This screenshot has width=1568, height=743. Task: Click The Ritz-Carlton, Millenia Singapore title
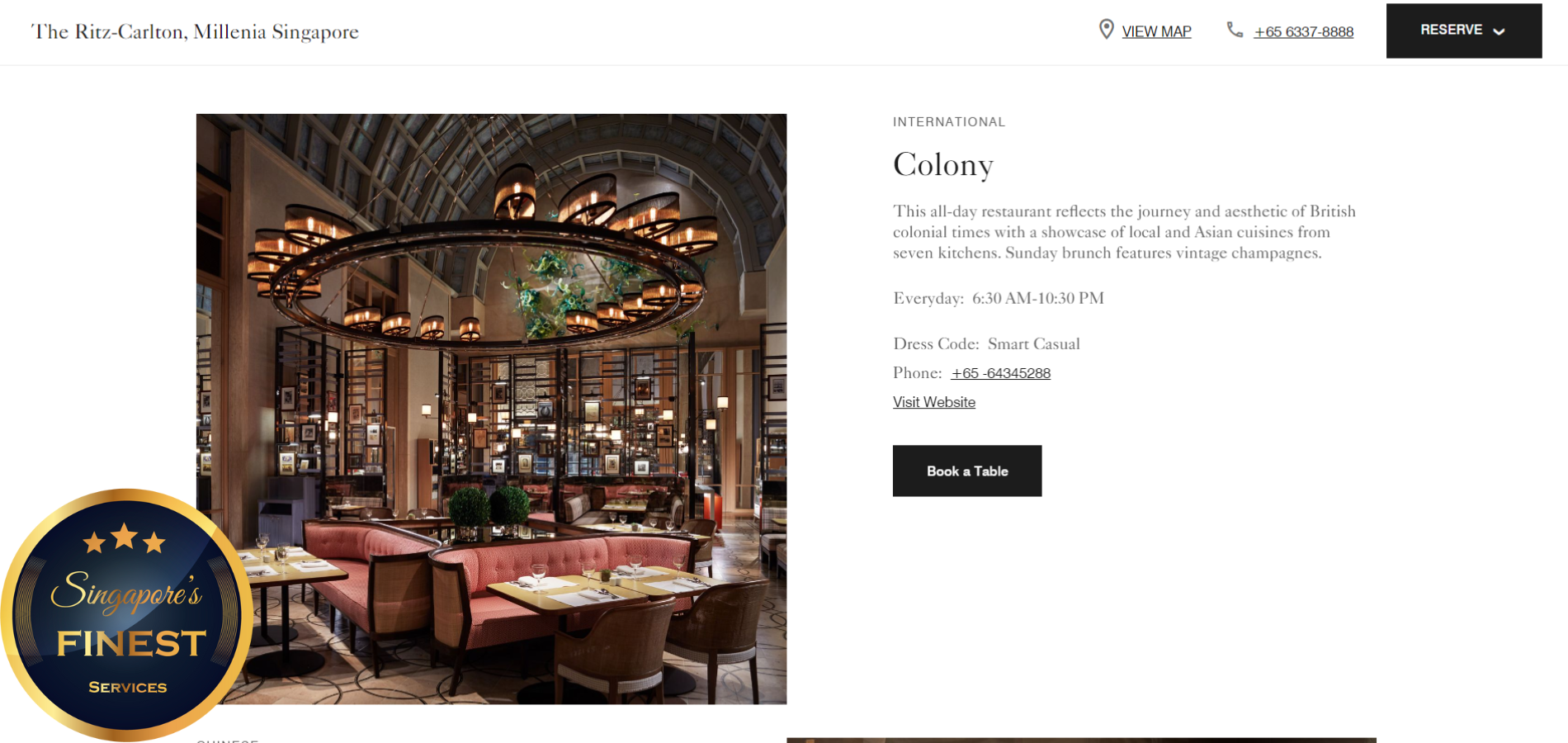[x=195, y=31]
